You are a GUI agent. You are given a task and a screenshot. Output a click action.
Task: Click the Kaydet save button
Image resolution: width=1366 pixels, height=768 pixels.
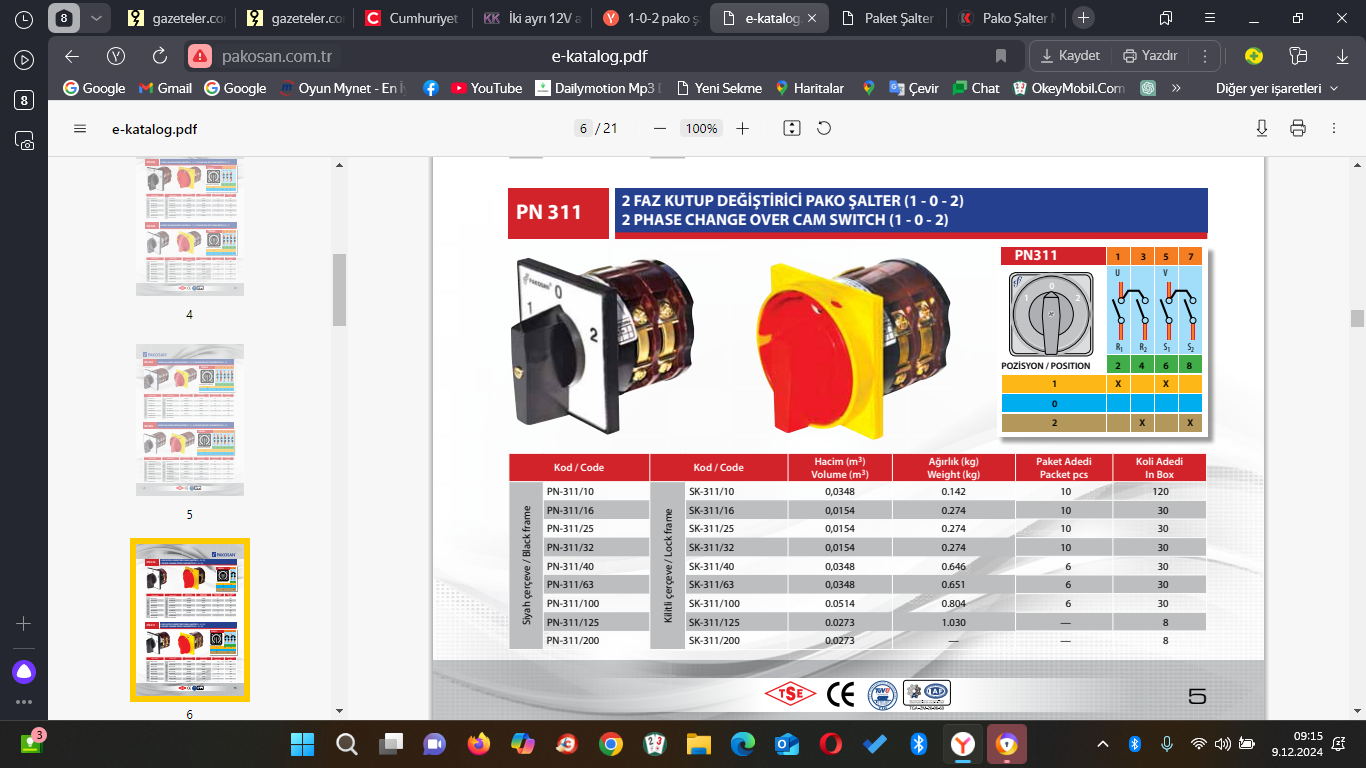point(1070,56)
